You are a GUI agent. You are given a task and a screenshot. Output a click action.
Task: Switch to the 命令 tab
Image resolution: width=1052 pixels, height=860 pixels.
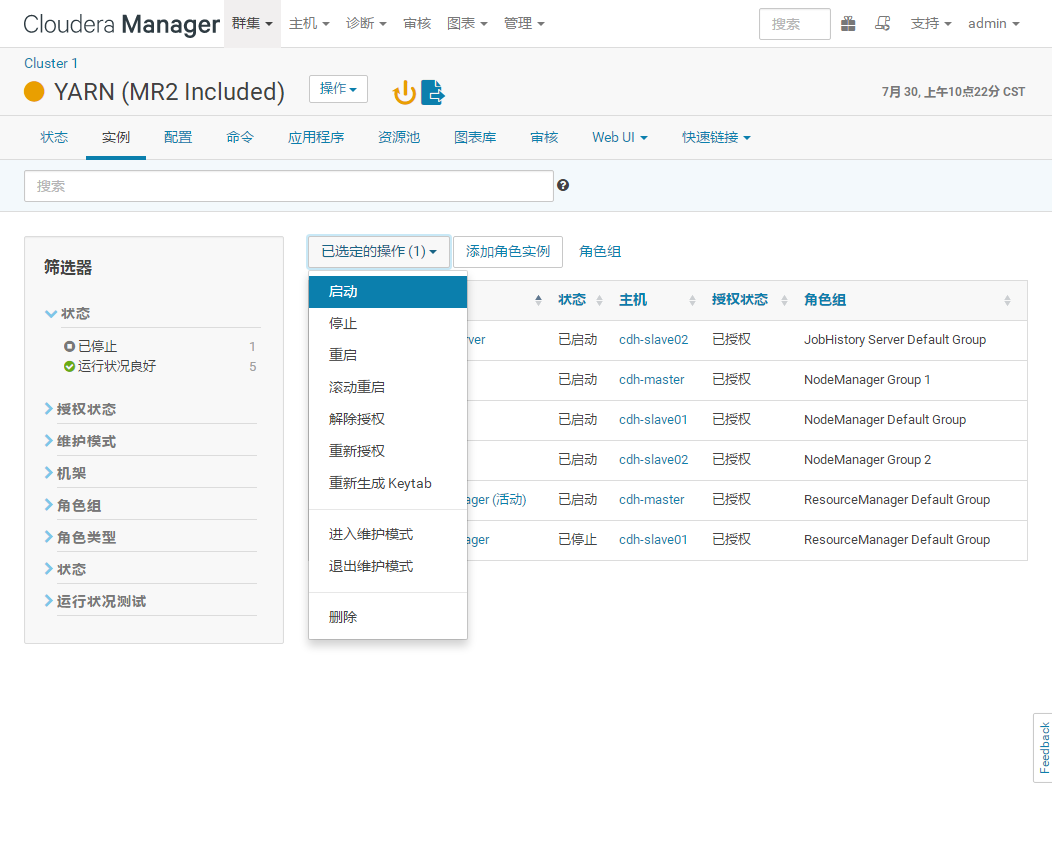point(240,137)
